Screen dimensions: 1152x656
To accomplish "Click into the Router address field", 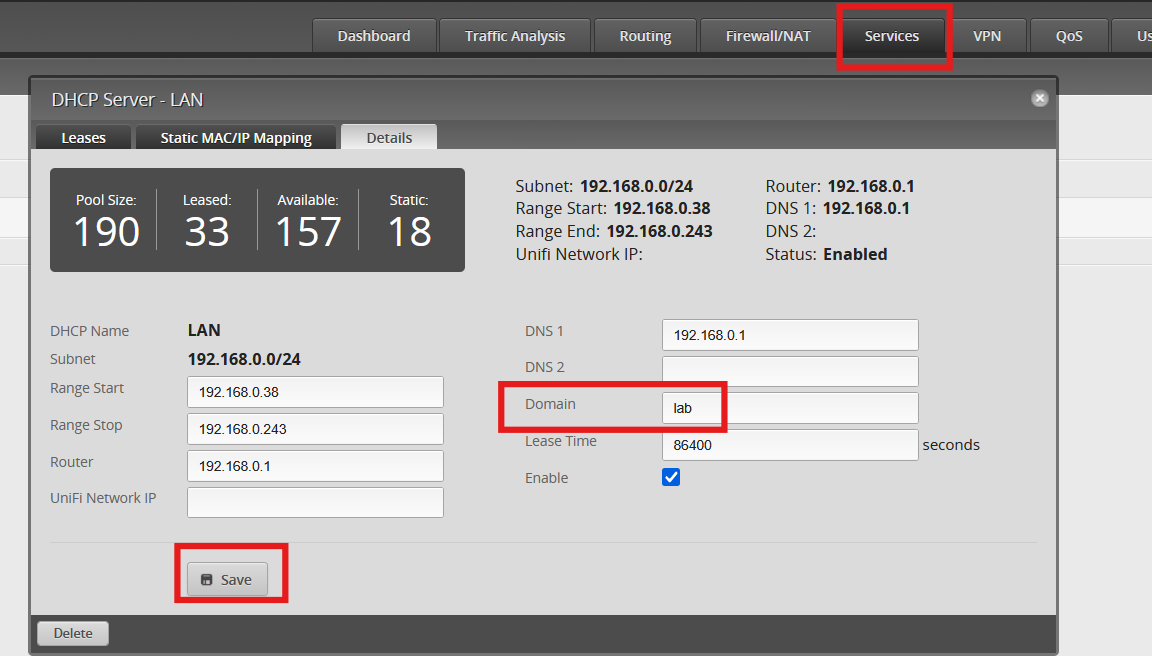I will point(315,466).
